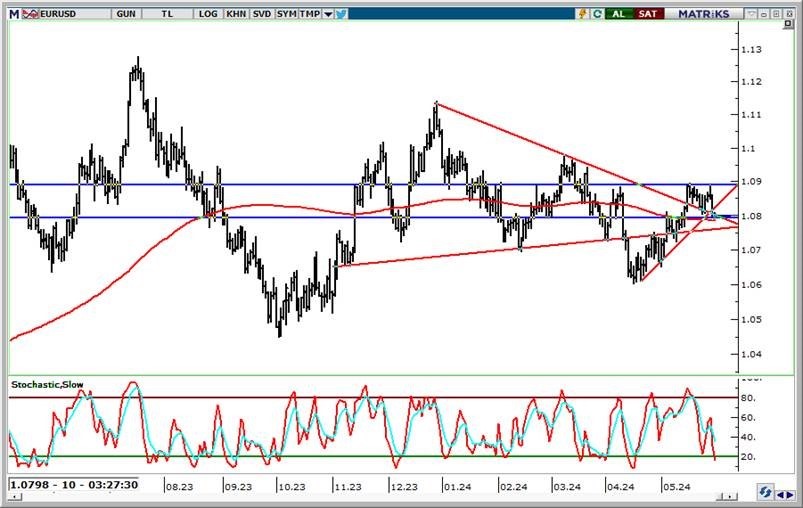Step chart back with left arrow
803x508 pixels.
tap(780, 495)
